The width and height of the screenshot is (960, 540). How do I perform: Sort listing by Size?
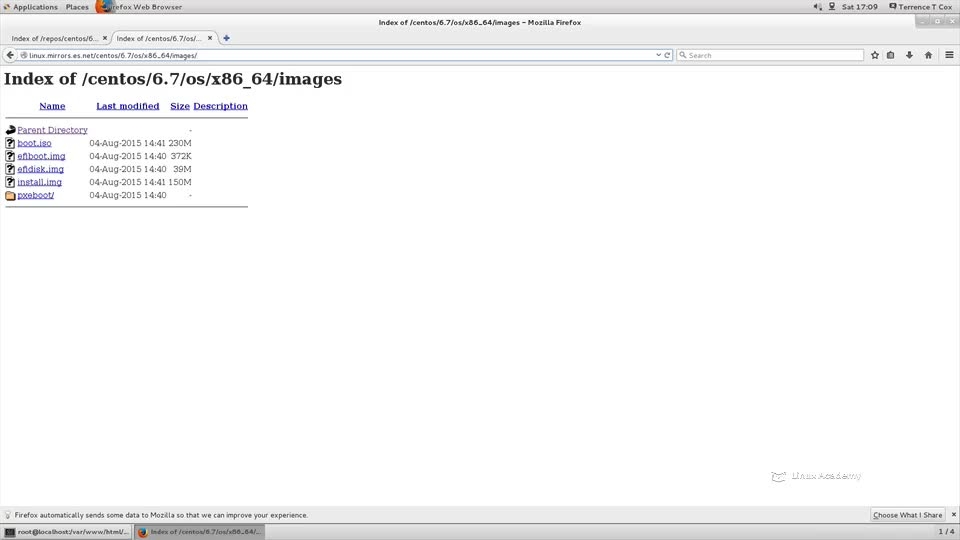180,106
